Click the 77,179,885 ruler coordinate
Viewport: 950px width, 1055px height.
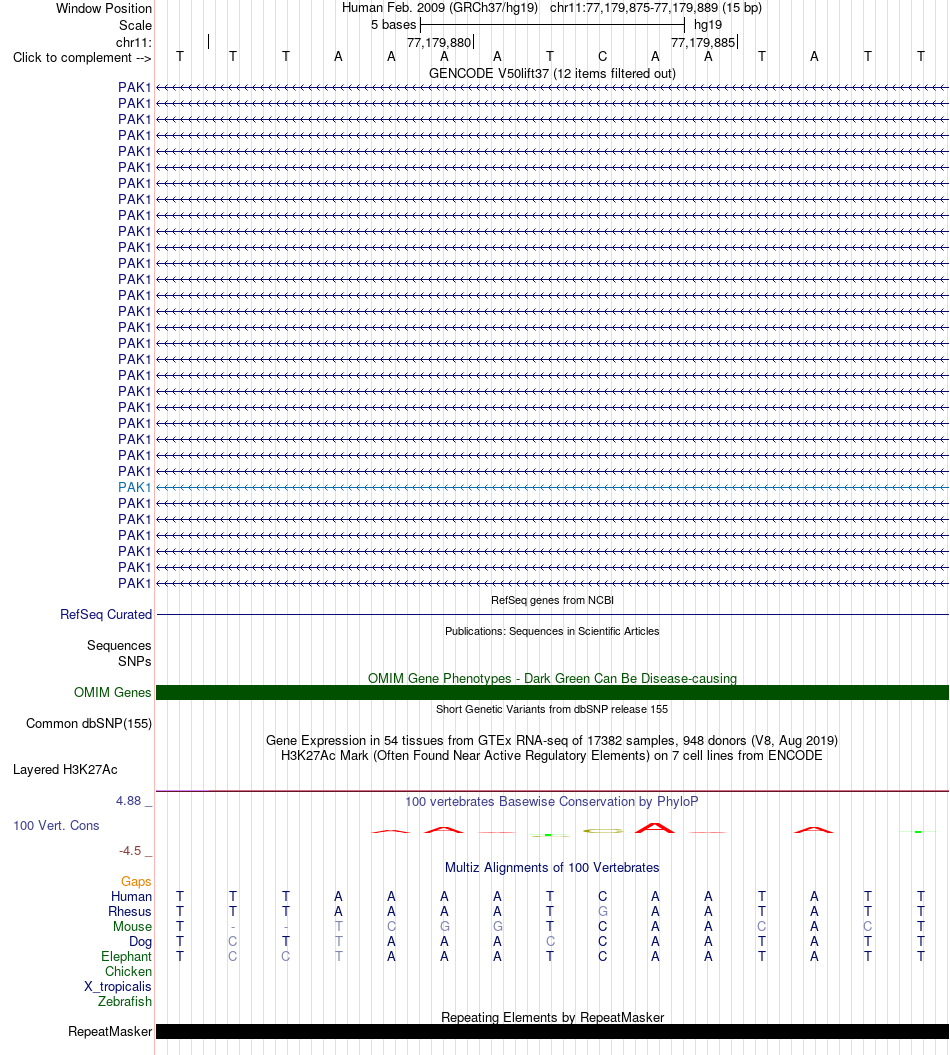[x=702, y=42]
